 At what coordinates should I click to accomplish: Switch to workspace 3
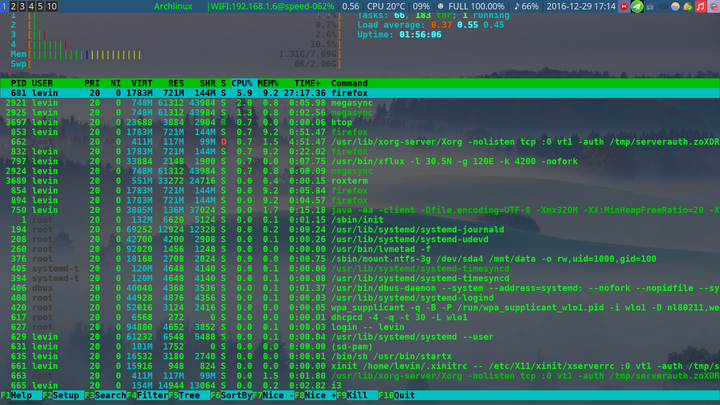[x=22, y=6]
